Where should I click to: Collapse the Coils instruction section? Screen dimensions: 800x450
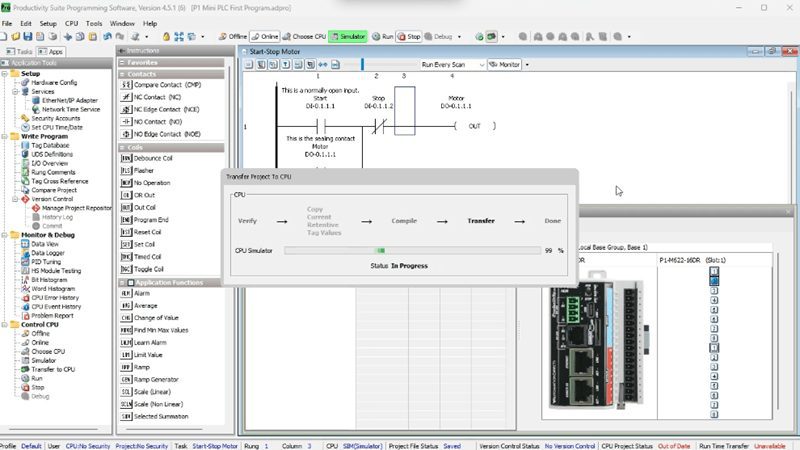point(122,147)
